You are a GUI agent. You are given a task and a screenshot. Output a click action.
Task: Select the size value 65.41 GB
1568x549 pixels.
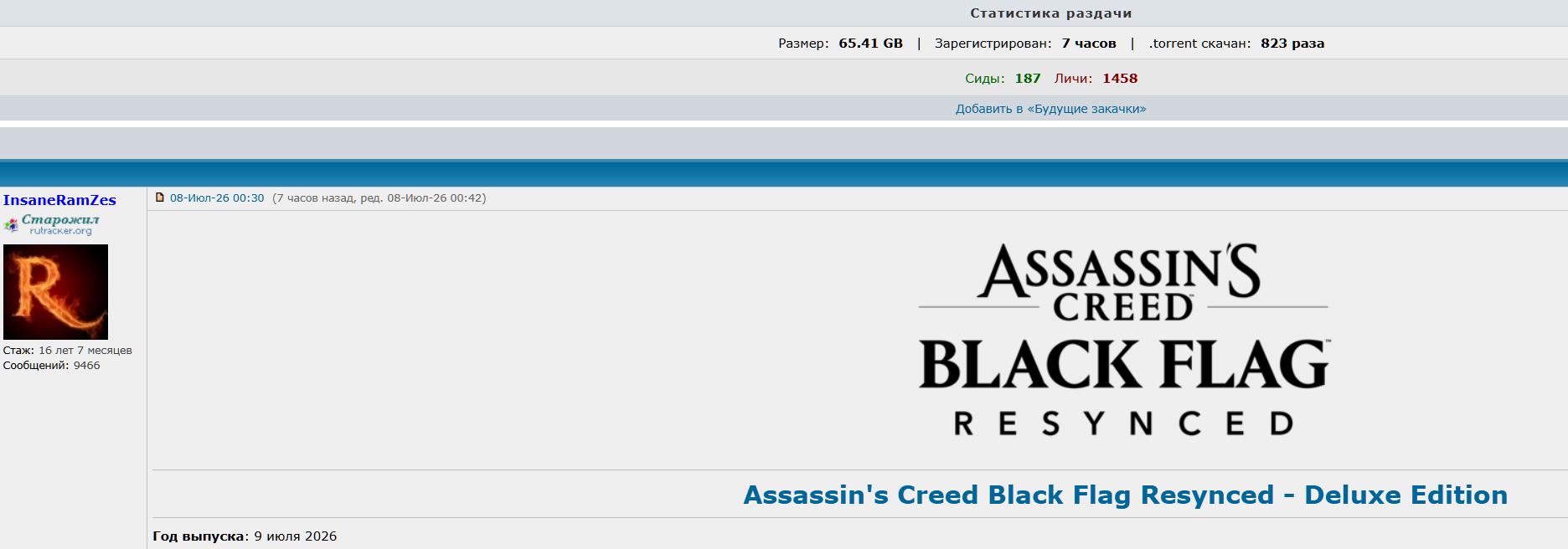click(x=870, y=44)
